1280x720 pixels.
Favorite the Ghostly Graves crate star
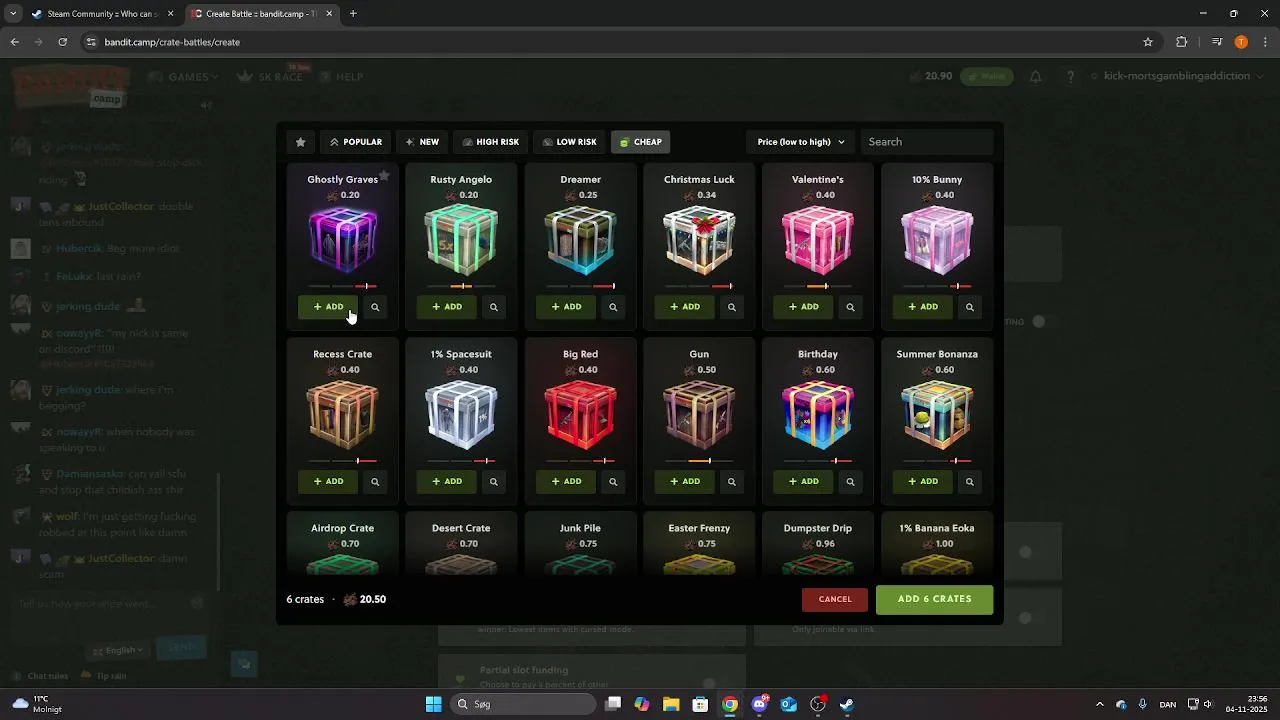click(x=384, y=176)
